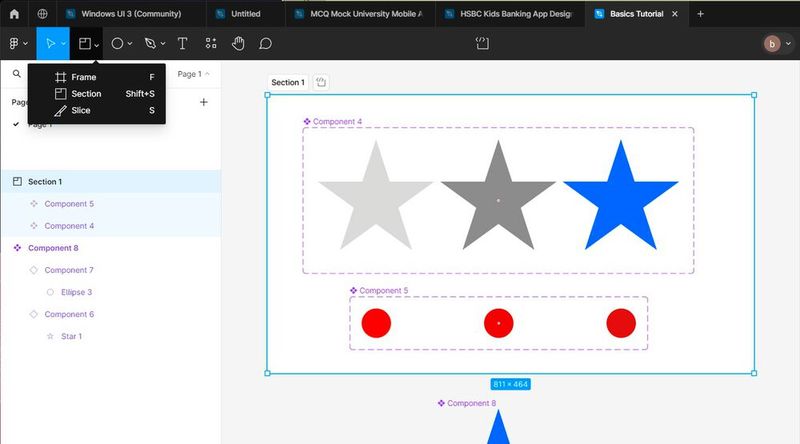Open the Resources tool

(x=211, y=44)
